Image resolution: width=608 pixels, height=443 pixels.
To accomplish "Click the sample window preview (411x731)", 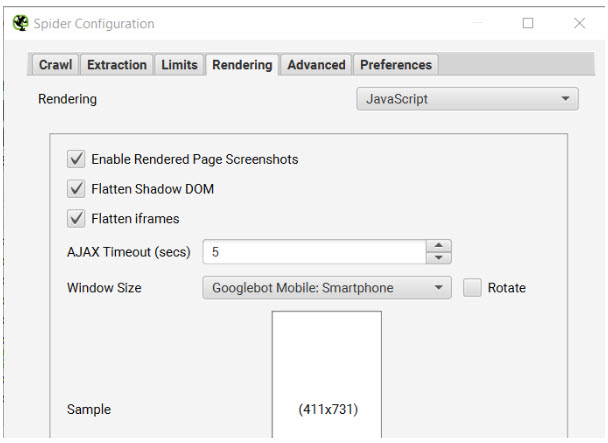I will (x=327, y=374).
